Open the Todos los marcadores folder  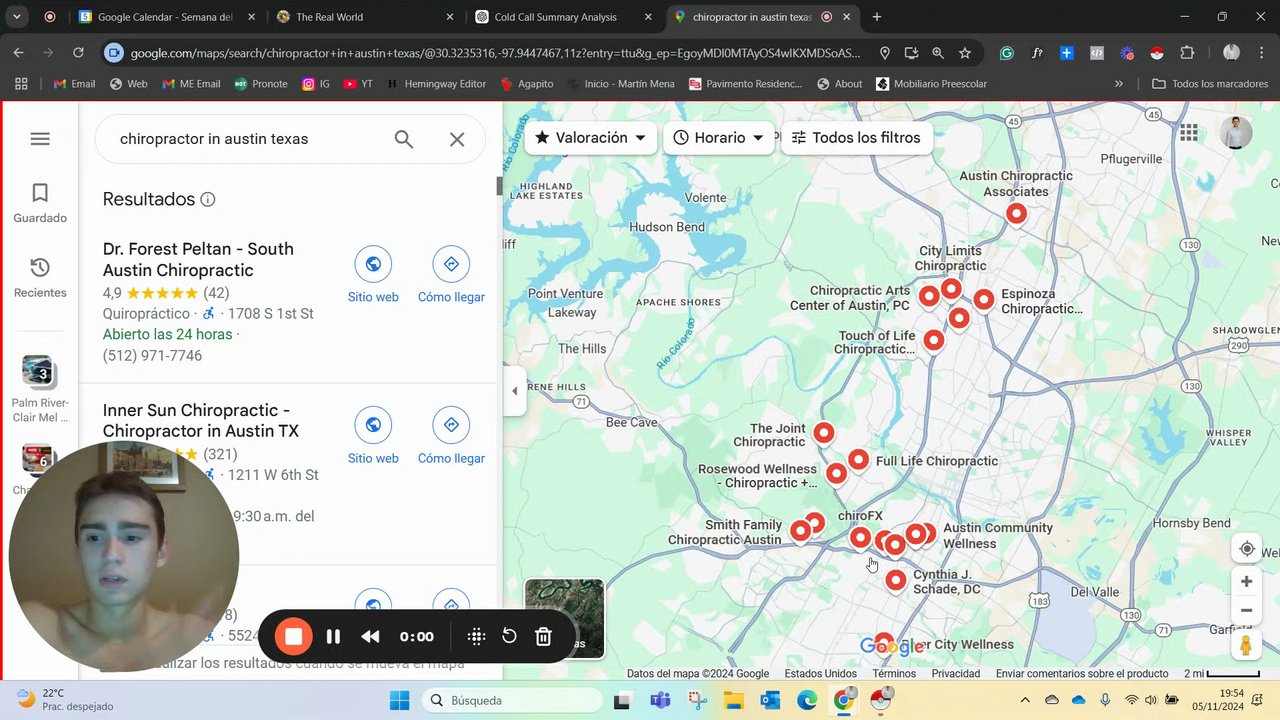pyautogui.click(x=1212, y=84)
